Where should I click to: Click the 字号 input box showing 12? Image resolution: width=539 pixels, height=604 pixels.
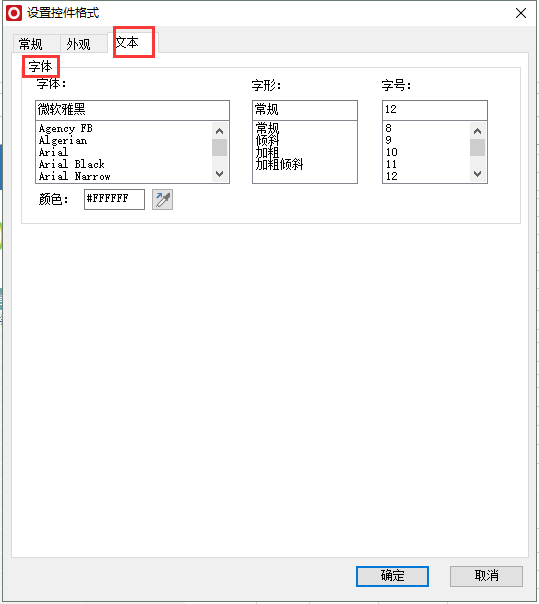435,110
